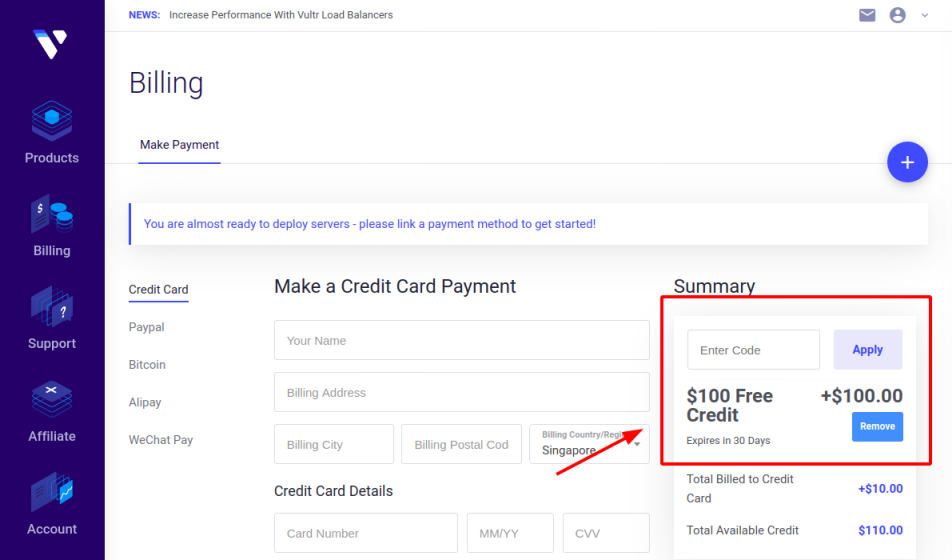Open the Account sidebar icon
The height and width of the screenshot is (560, 952).
52,493
